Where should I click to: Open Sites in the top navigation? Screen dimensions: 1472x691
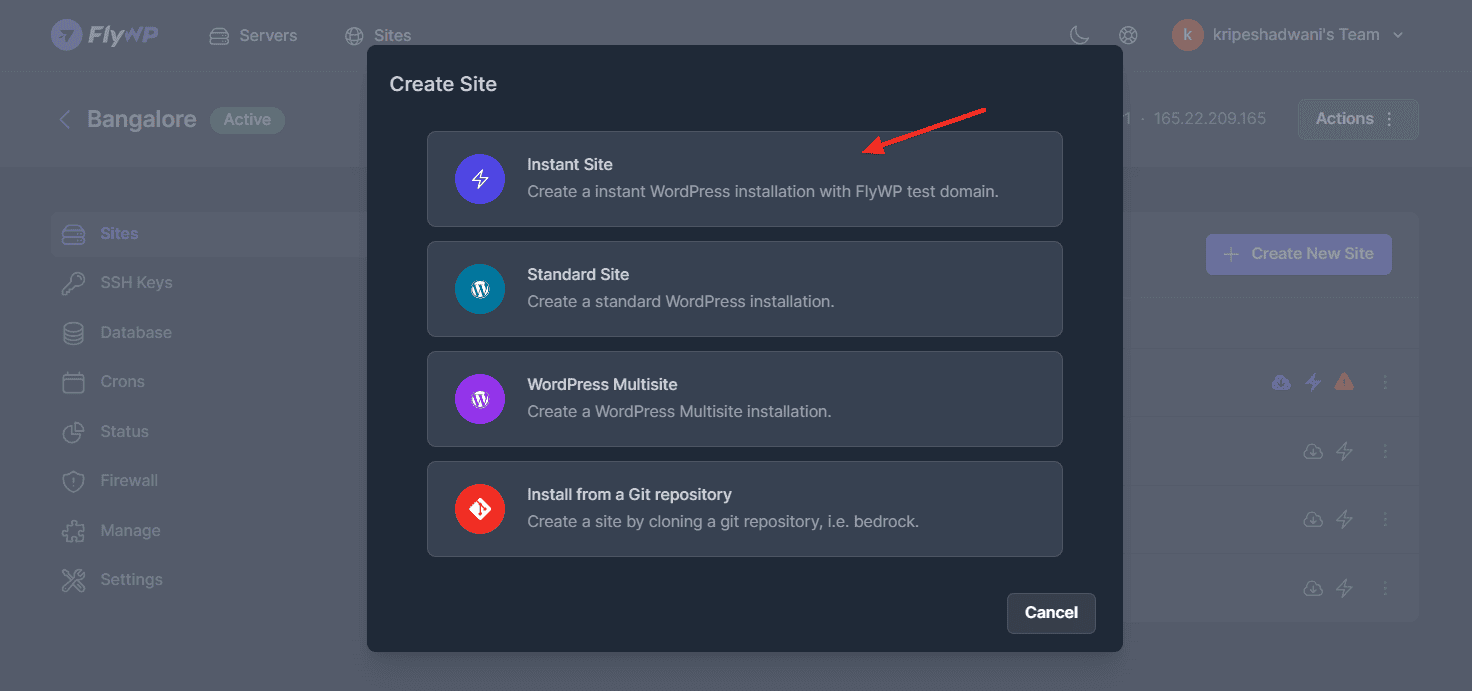click(378, 36)
